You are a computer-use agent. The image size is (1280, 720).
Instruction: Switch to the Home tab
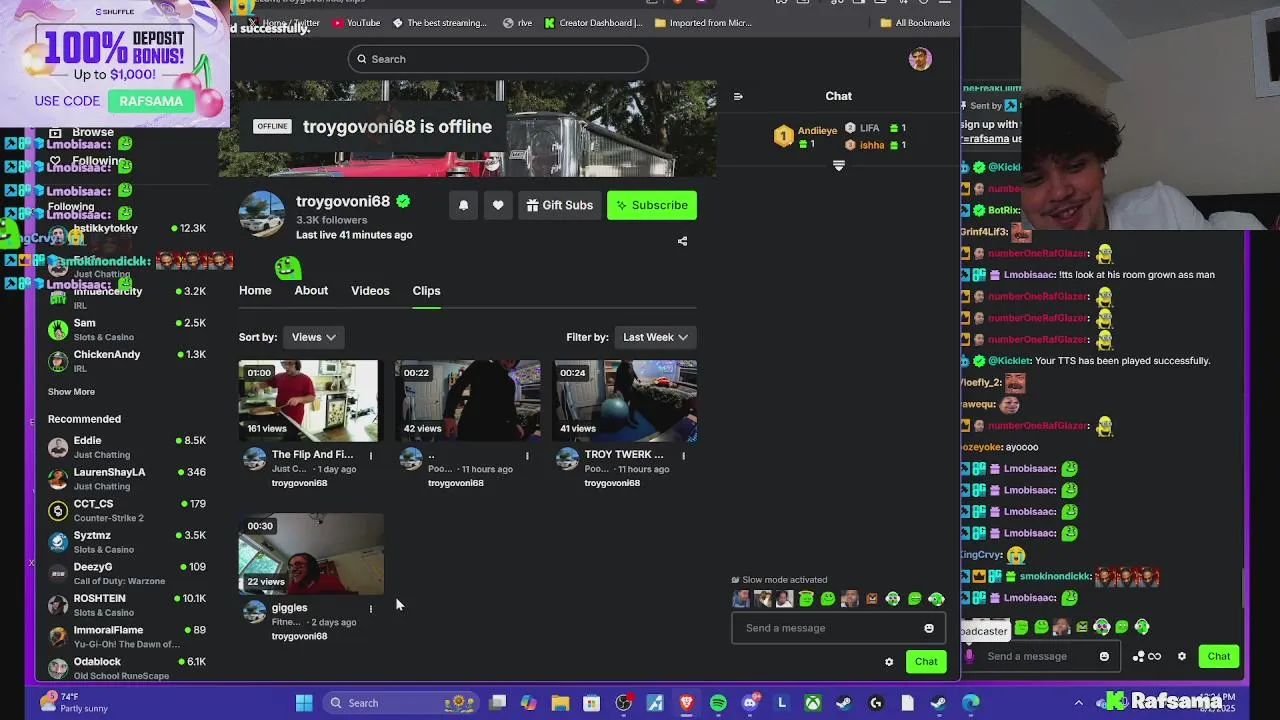point(255,290)
